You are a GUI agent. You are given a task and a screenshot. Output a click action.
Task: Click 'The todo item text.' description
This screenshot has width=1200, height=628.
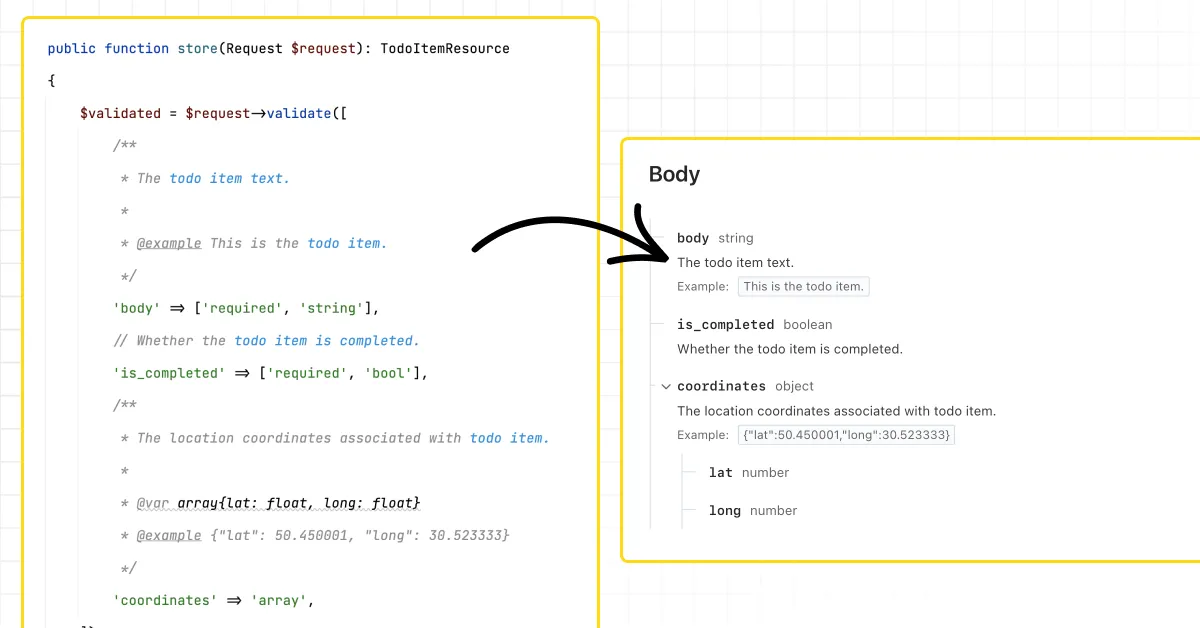click(x=736, y=262)
